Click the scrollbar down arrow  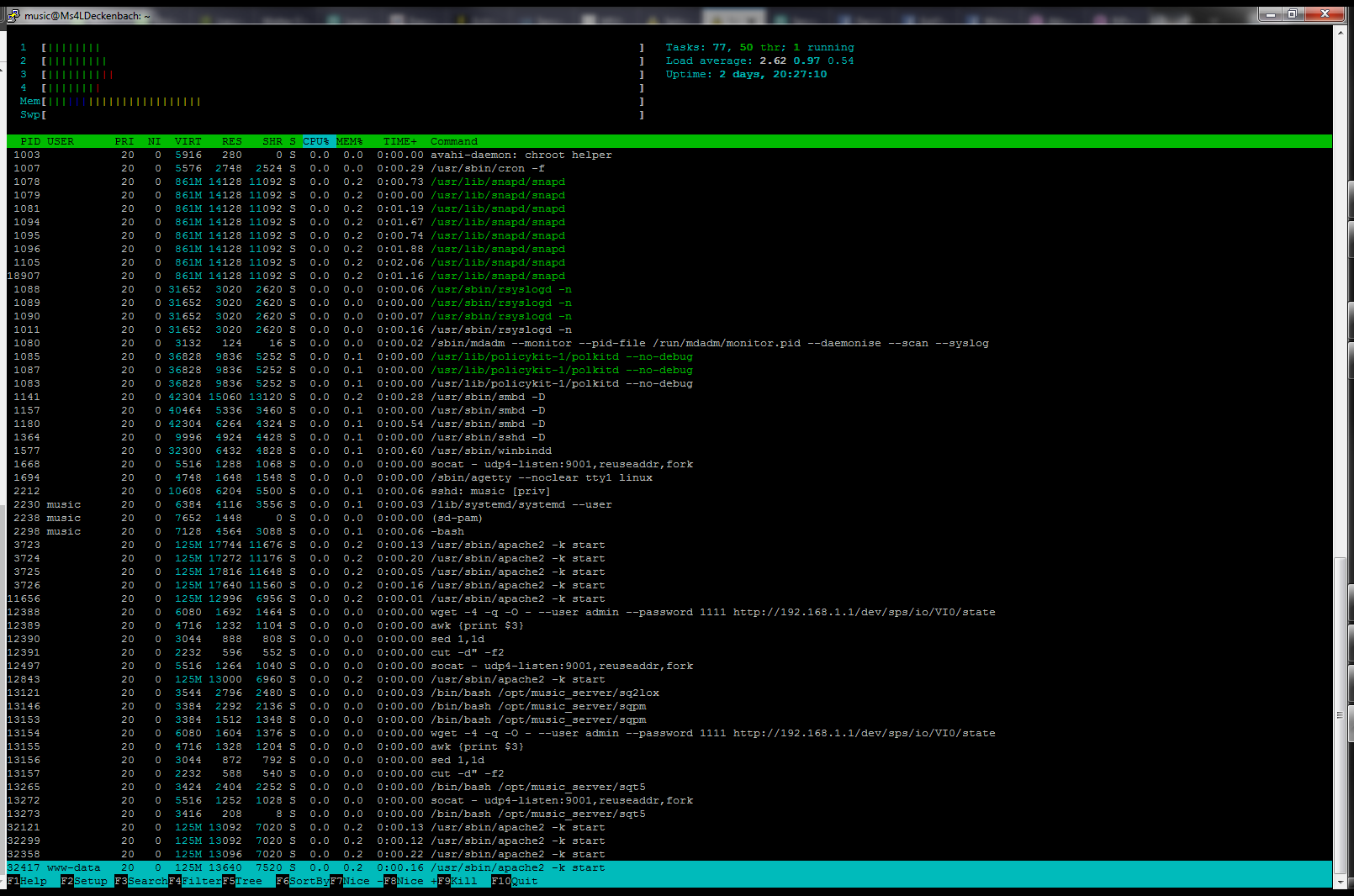coord(1341,882)
